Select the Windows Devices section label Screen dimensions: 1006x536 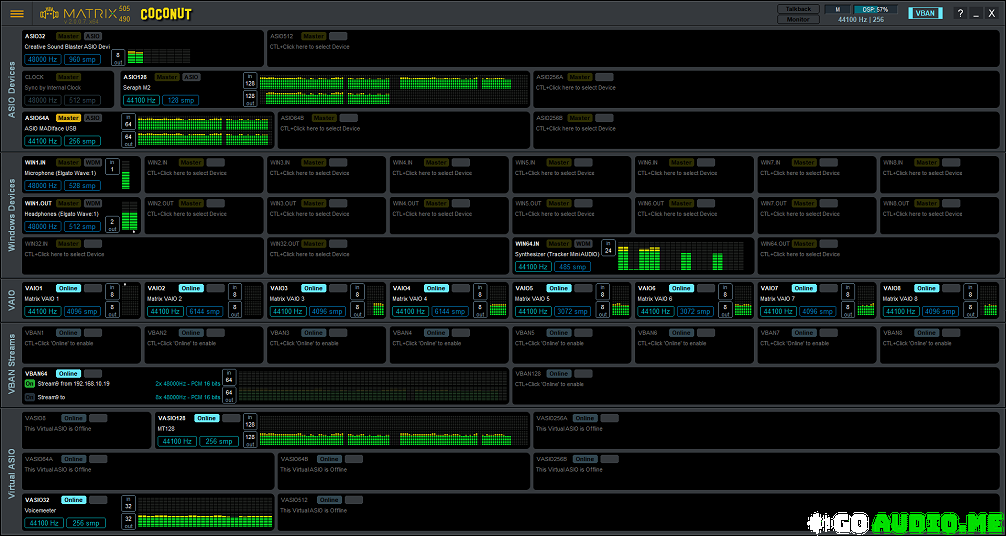(11, 214)
